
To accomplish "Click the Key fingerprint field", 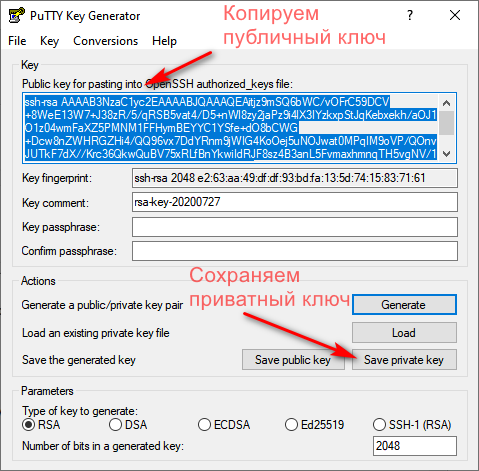I will [295, 178].
